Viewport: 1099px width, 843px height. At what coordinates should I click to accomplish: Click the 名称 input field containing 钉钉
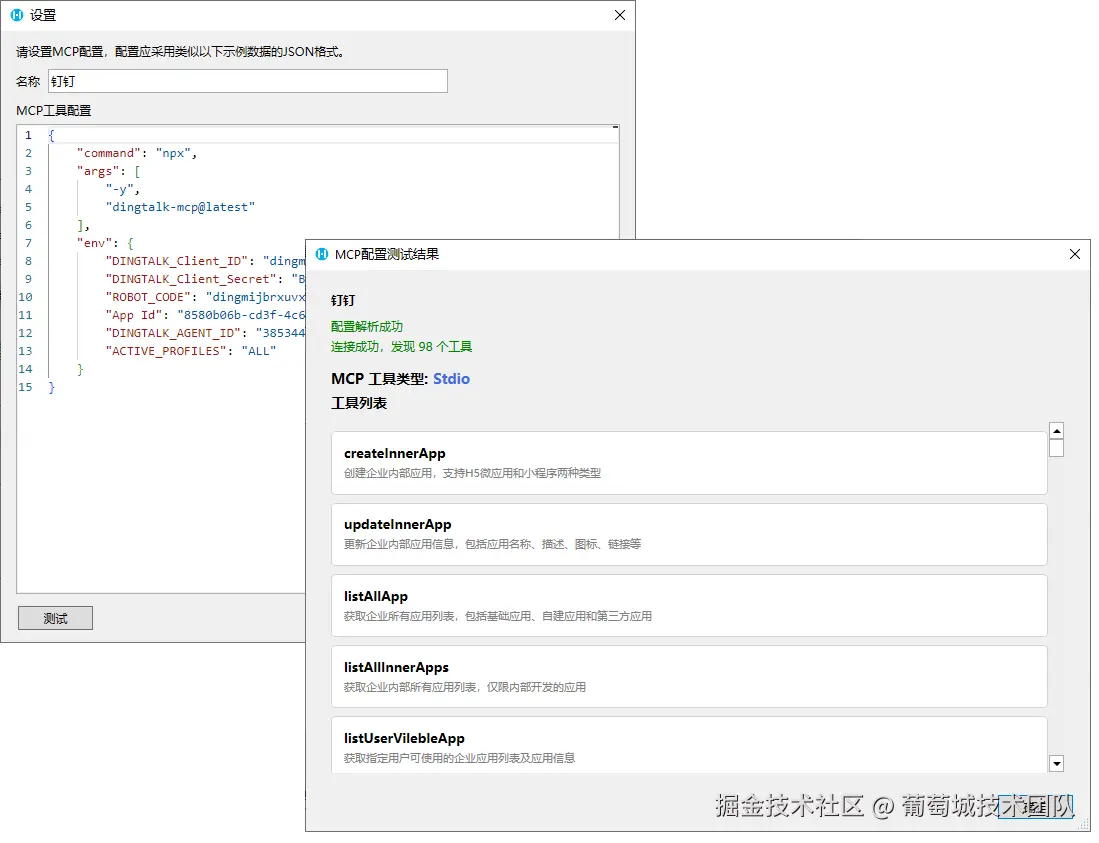coord(247,81)
